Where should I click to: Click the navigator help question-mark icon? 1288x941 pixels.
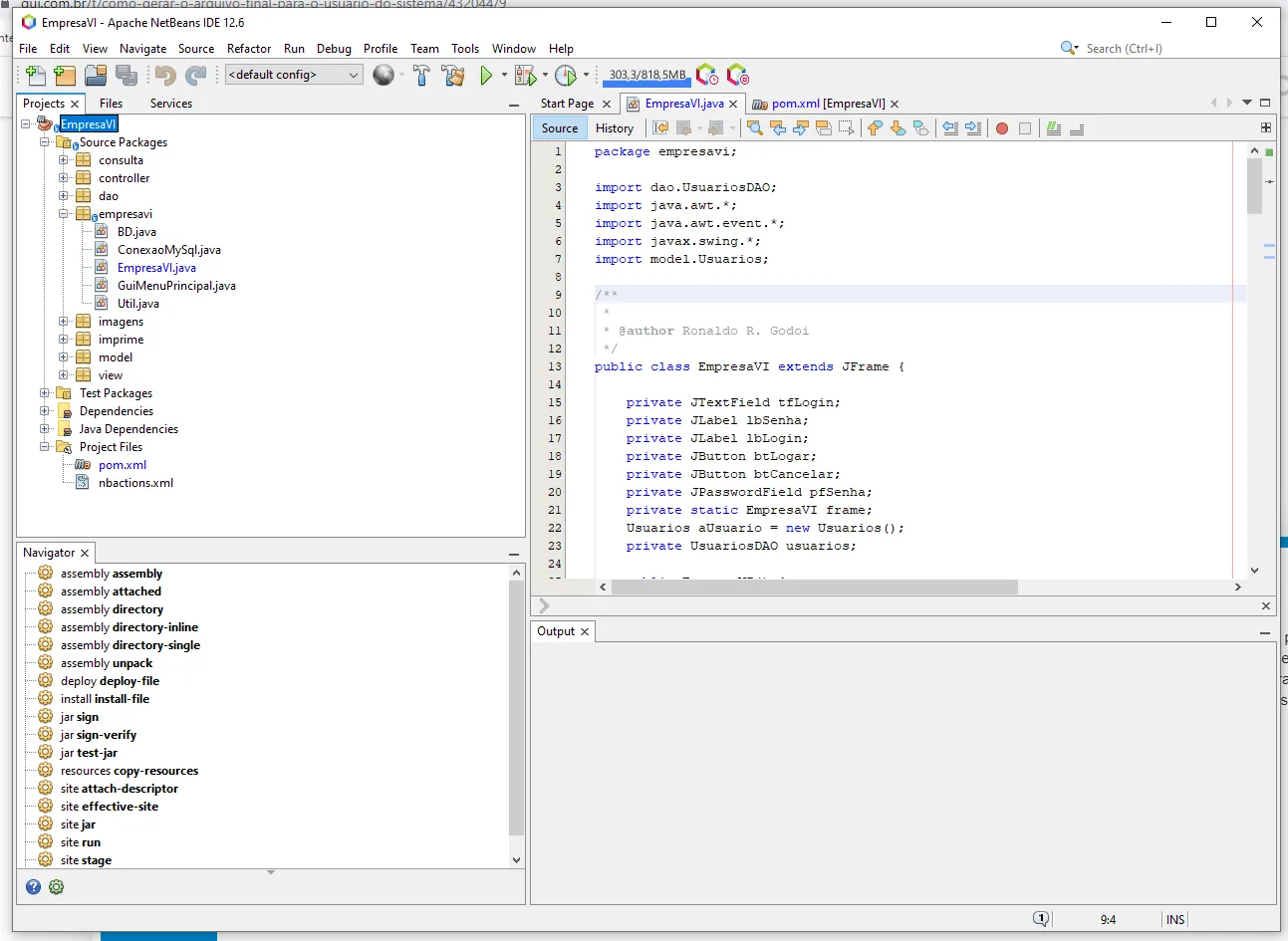coord(33,886)
